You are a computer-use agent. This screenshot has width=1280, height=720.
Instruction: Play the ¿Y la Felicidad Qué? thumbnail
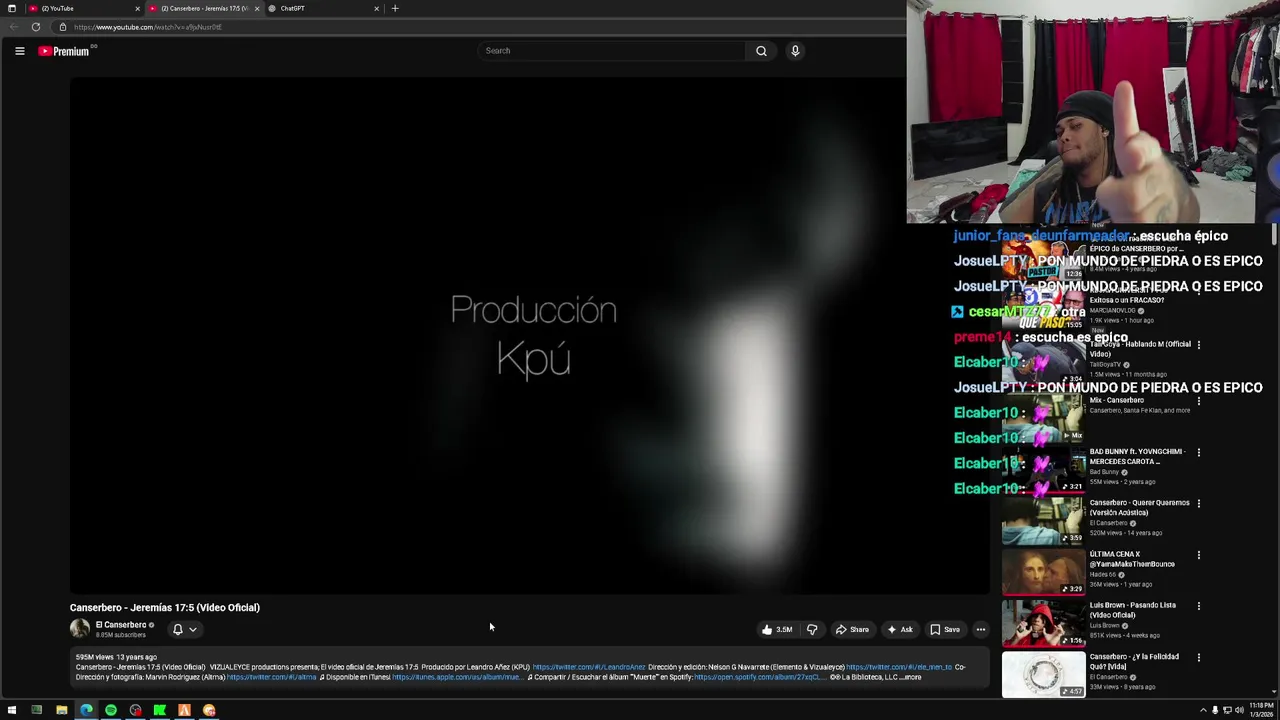point(1043,674)
